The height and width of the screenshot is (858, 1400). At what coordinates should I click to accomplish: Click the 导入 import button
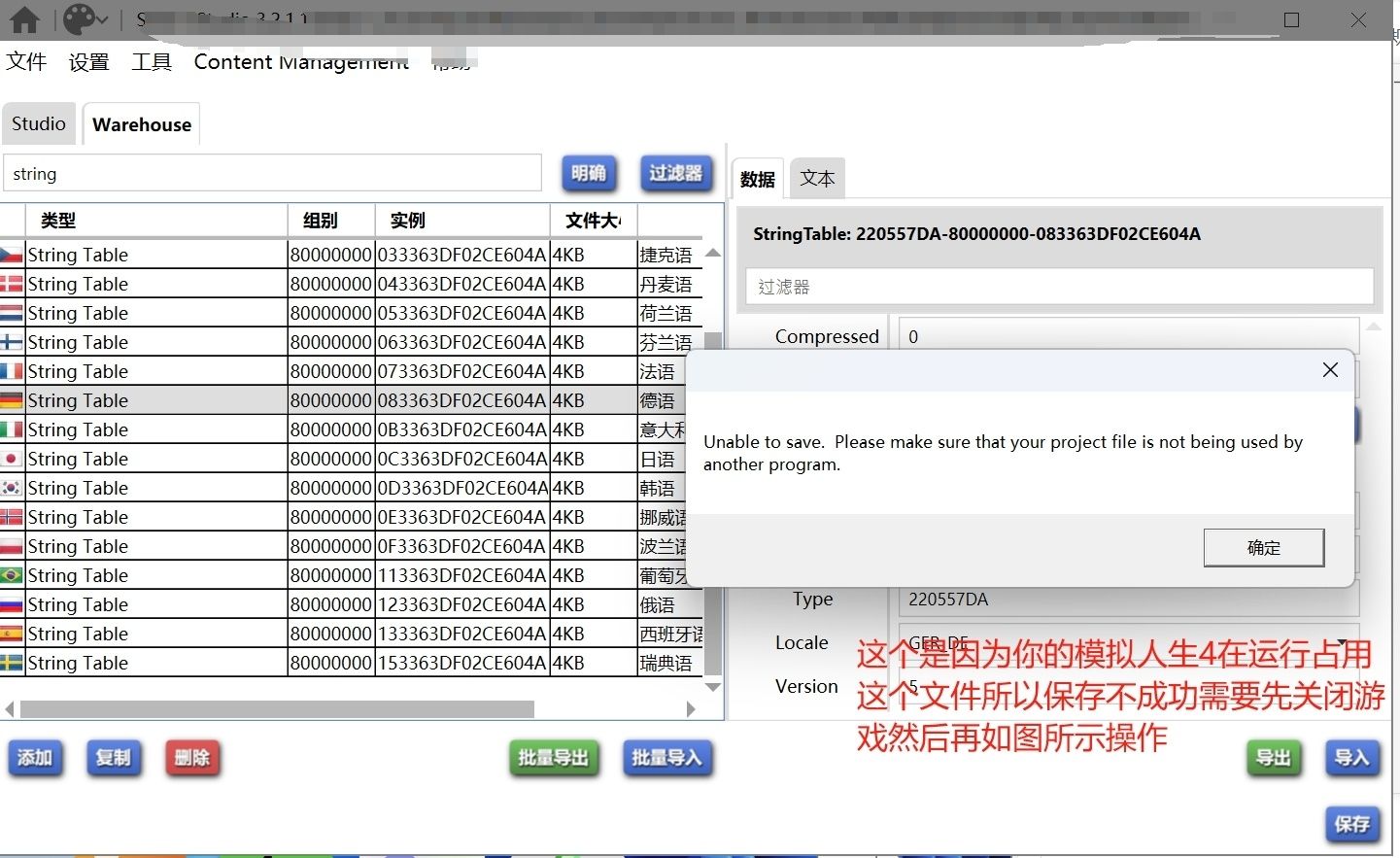[x=1352, y=758]
